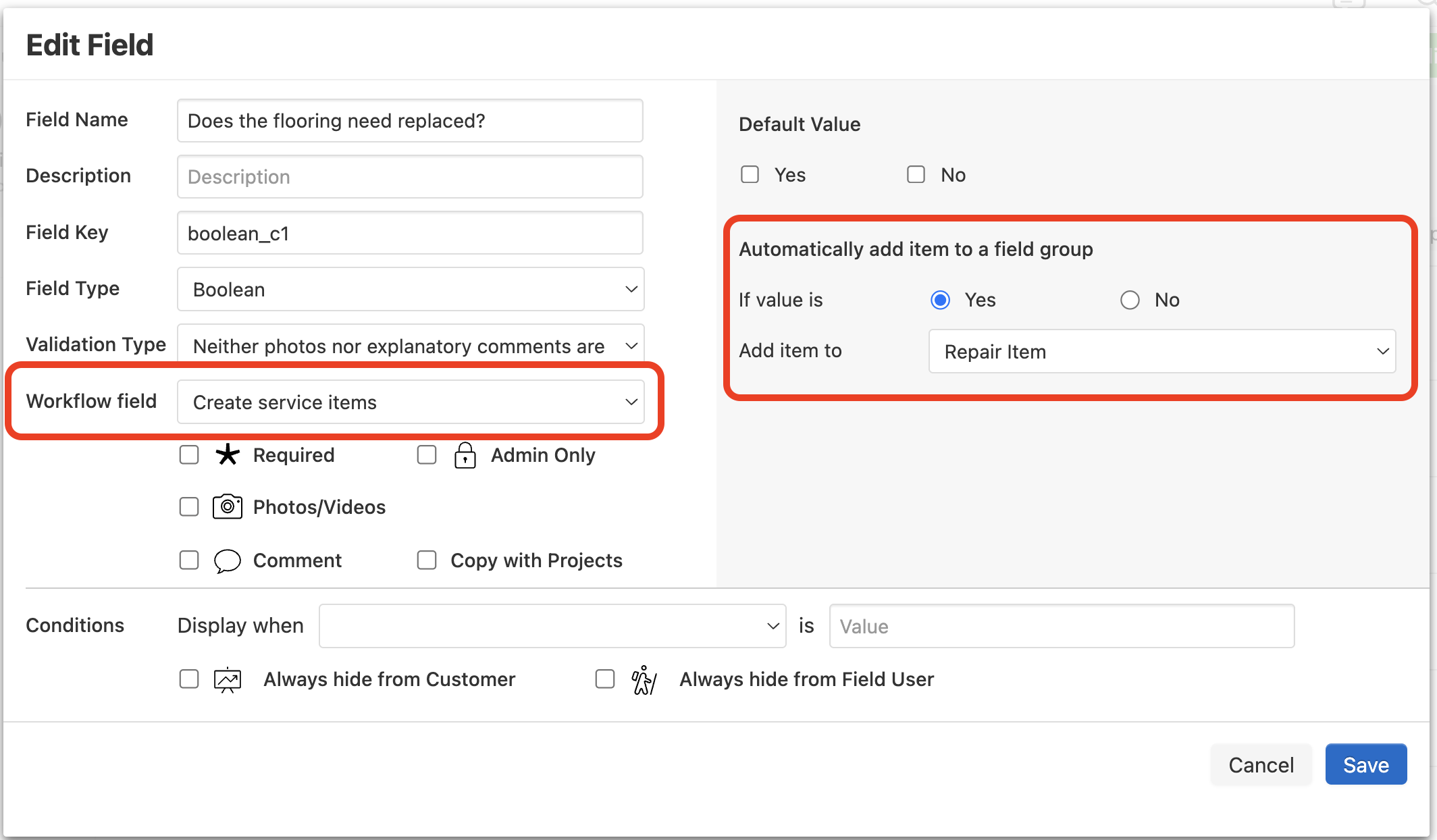Set default value Yes checkbox
1437x840 pixels.
point(750,175)
